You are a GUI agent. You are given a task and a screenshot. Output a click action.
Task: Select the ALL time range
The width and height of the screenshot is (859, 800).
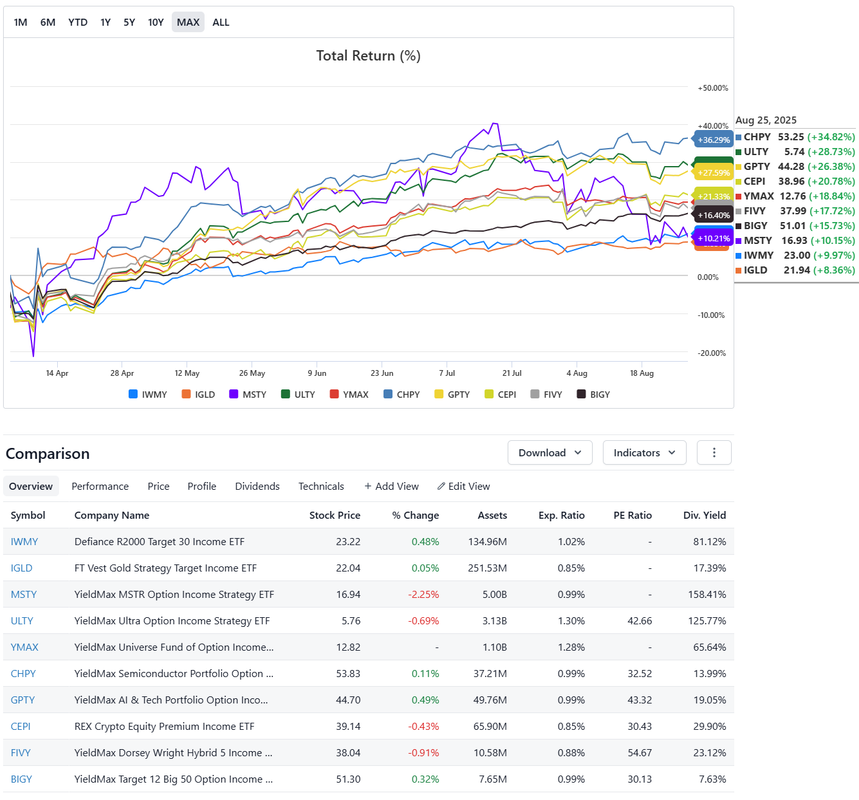[221, 22]
